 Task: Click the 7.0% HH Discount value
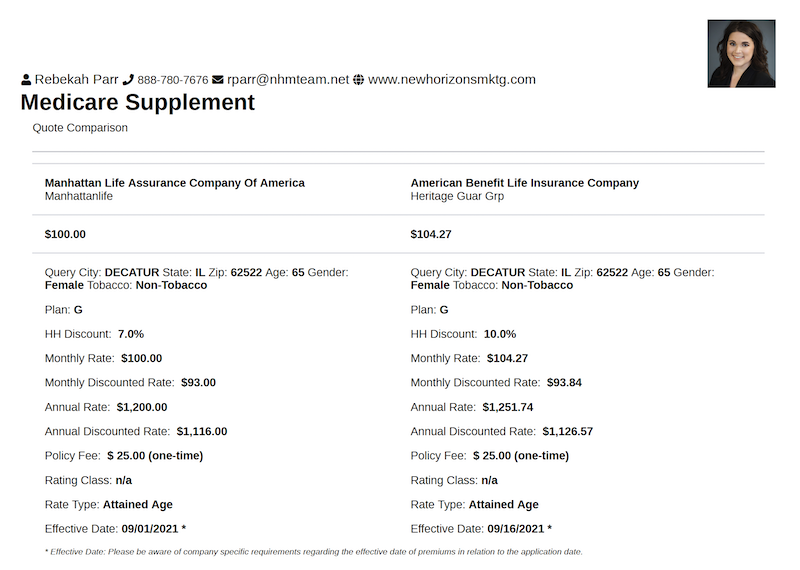[x=131, y=334]
